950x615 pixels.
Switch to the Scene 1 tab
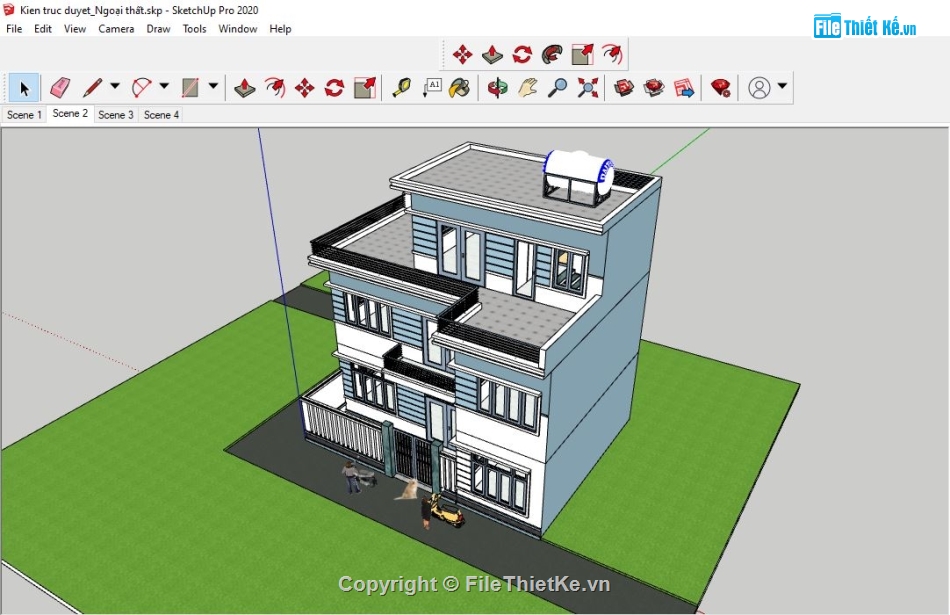tap(24, 115)
